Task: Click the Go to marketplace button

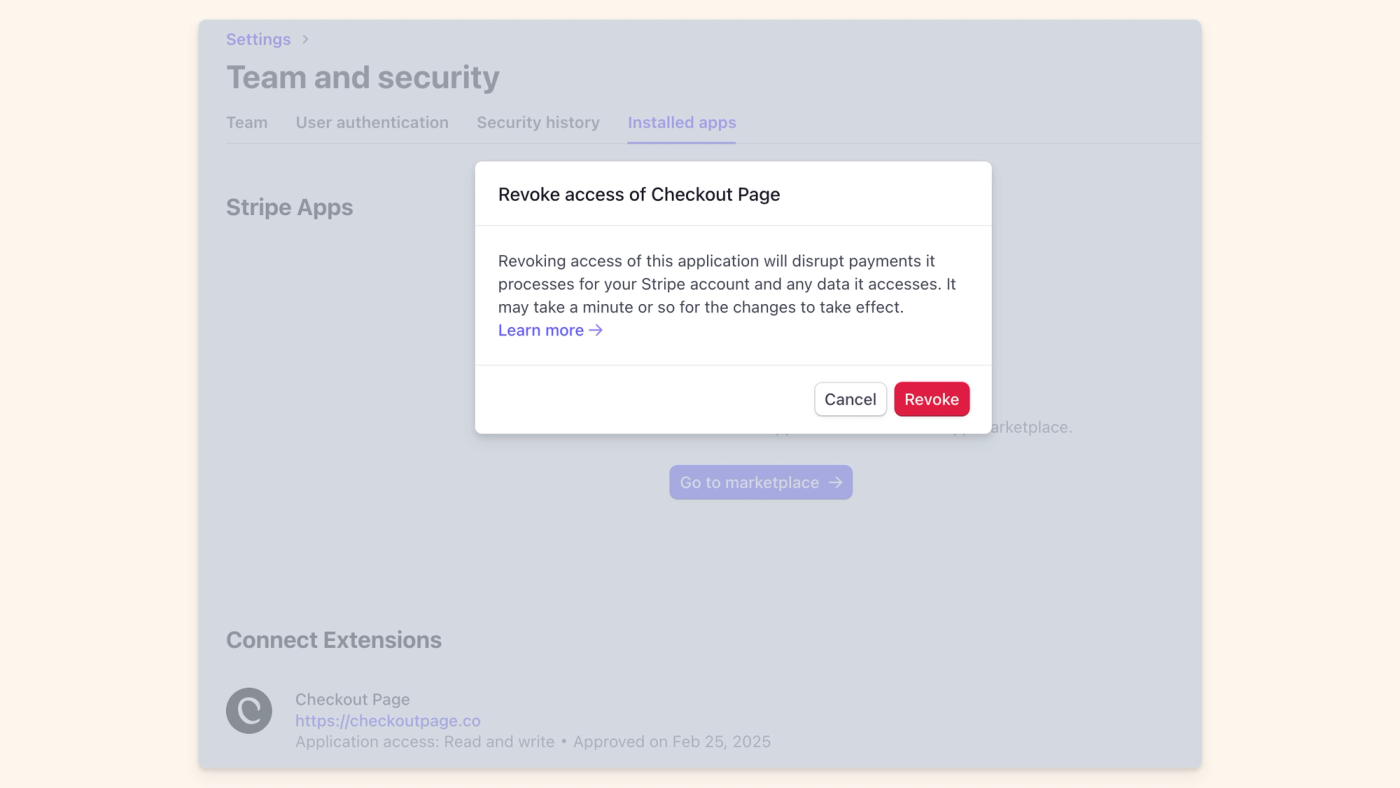Action: (x=760, y=482)
